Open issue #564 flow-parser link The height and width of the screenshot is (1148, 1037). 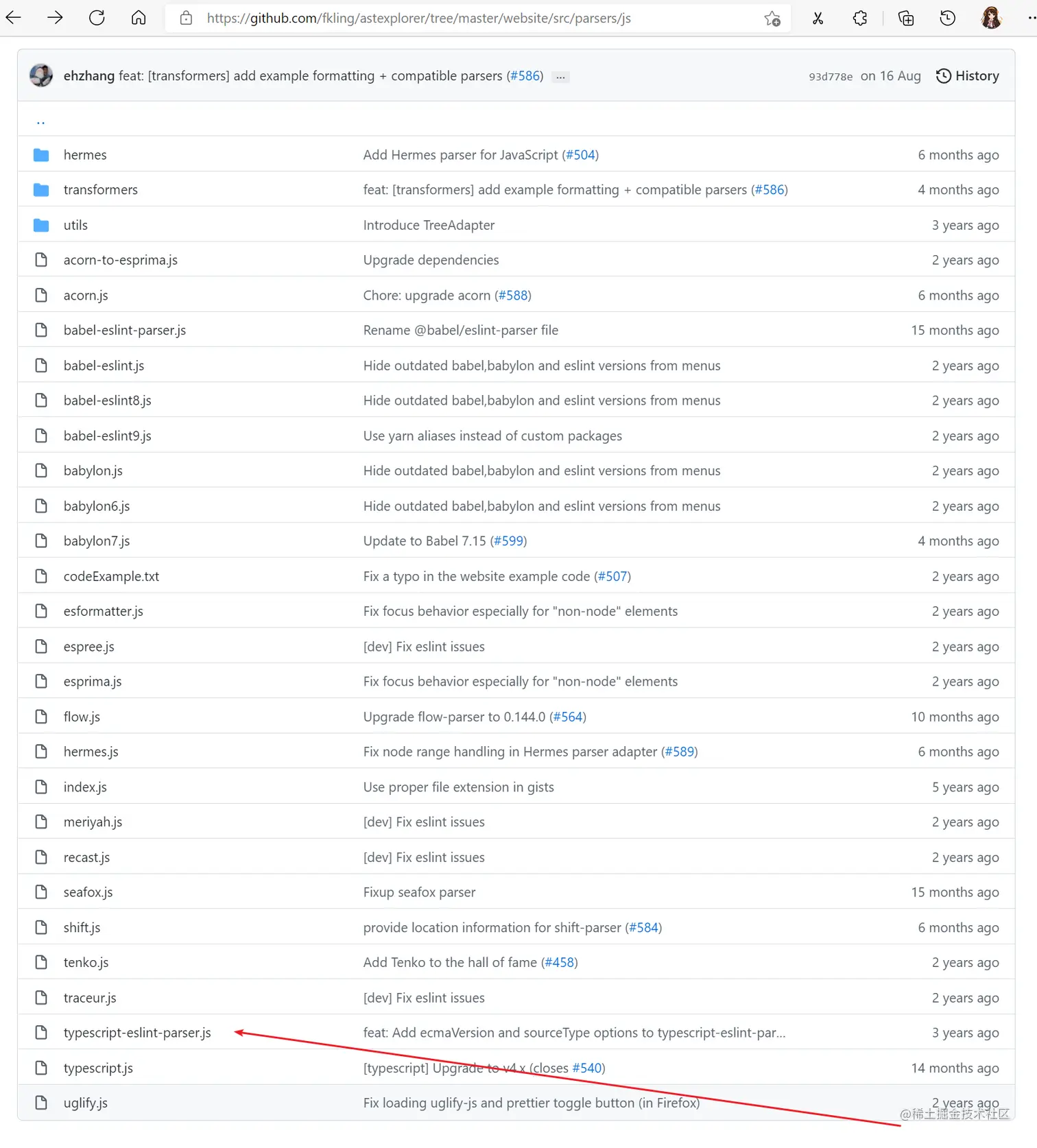pyautogui.click(x=568, y=717)
